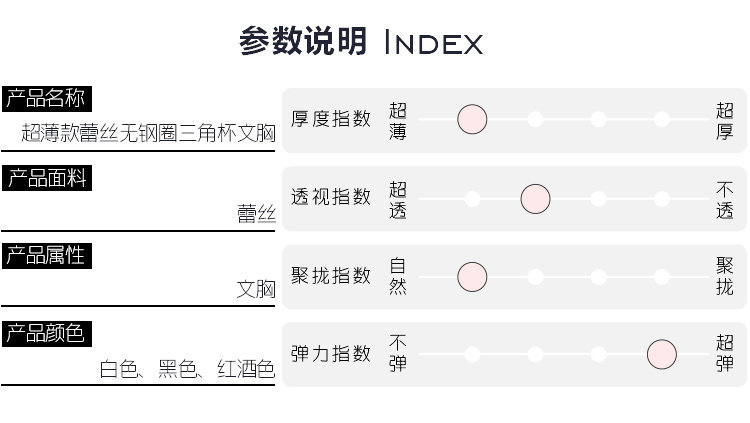
Task: Set 弹力指数 to the leftmost white dot
Action: pyautogui.click(x=472, y=355)
